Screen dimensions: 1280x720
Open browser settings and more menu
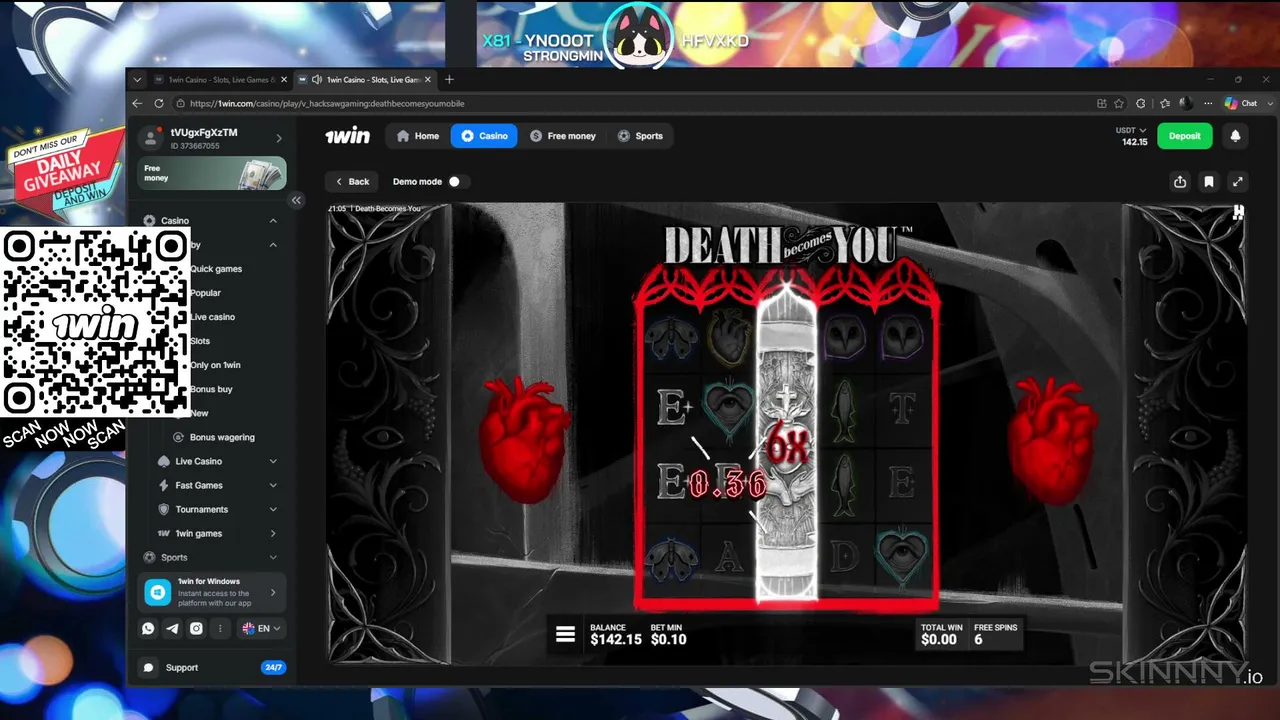pyautogui.click(x=1206, y=103)
